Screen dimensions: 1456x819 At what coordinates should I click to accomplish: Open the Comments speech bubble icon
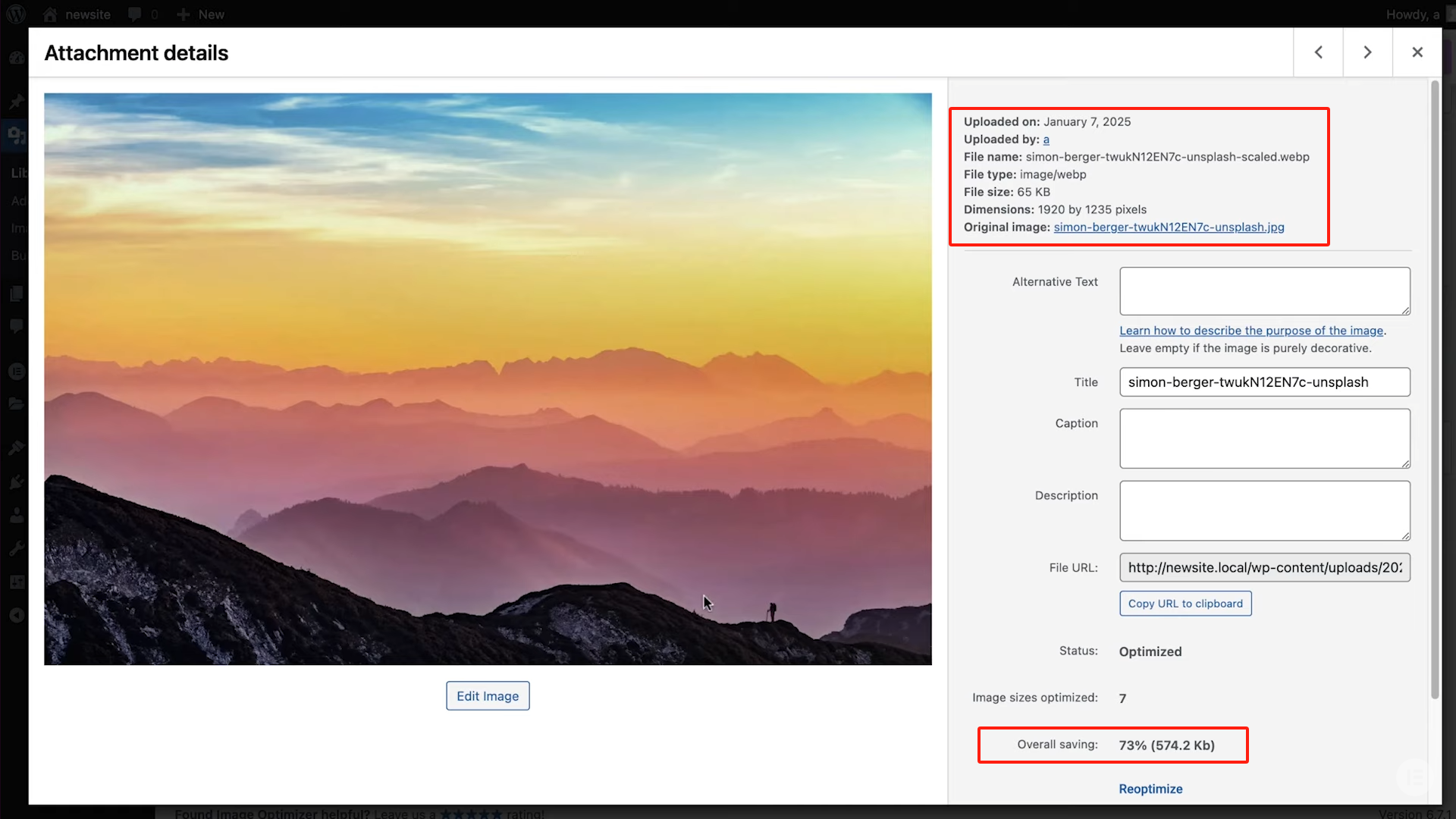pyautogui.click(x=17, y=326)
